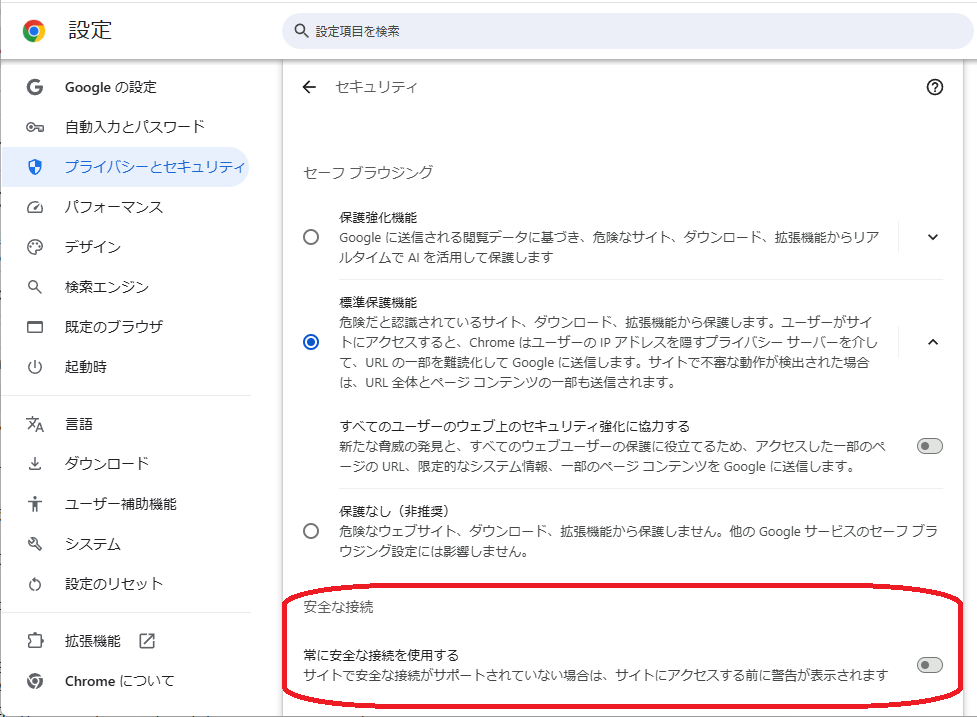Click the 安全な接続 section heading
Viewport: 977px width, 717px height.
click(338, 607)
